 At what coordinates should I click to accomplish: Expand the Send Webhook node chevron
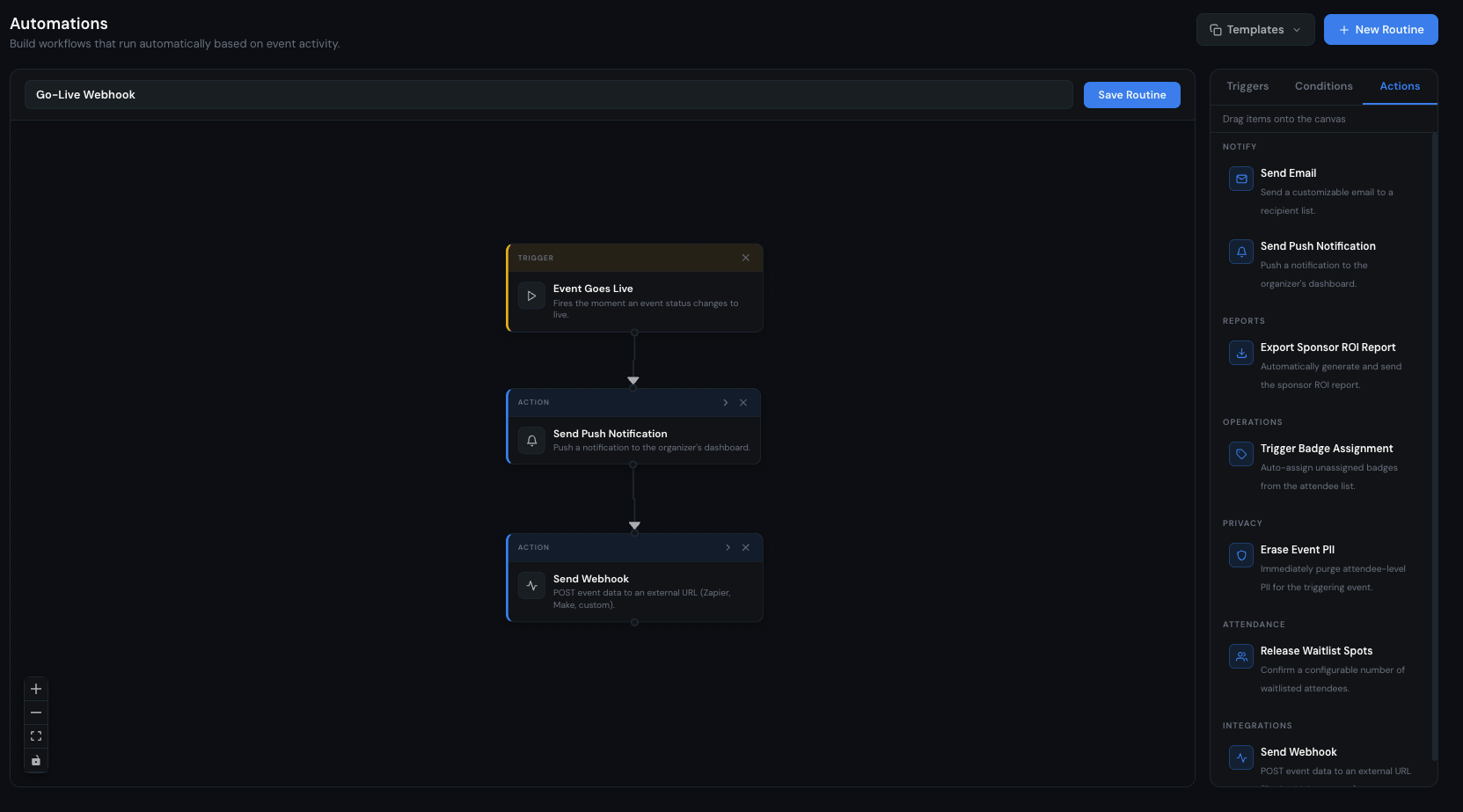728,547
